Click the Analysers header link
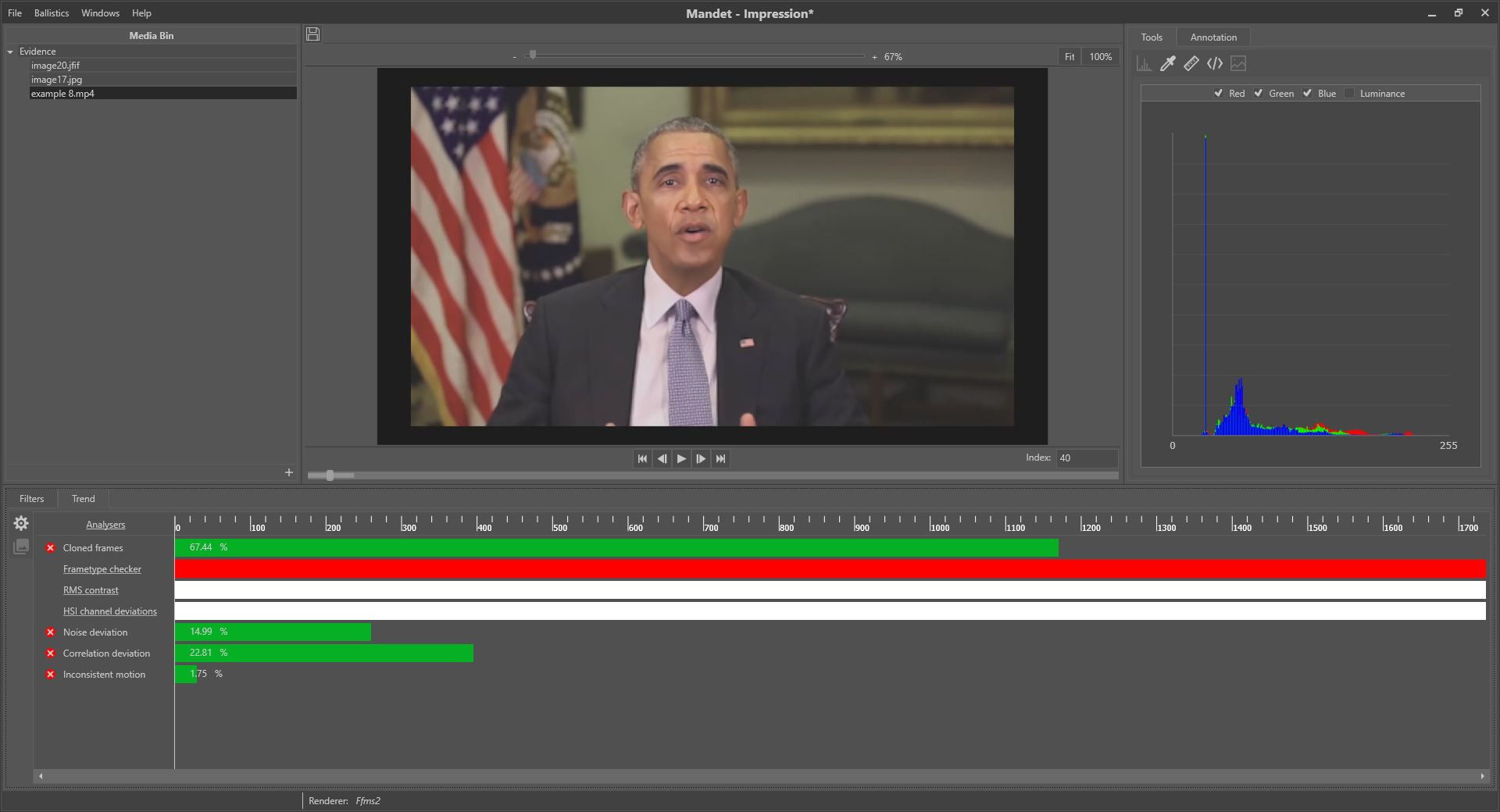This screenshot has width=1500, height=812. pyautogui.click(x=105, y=525)
